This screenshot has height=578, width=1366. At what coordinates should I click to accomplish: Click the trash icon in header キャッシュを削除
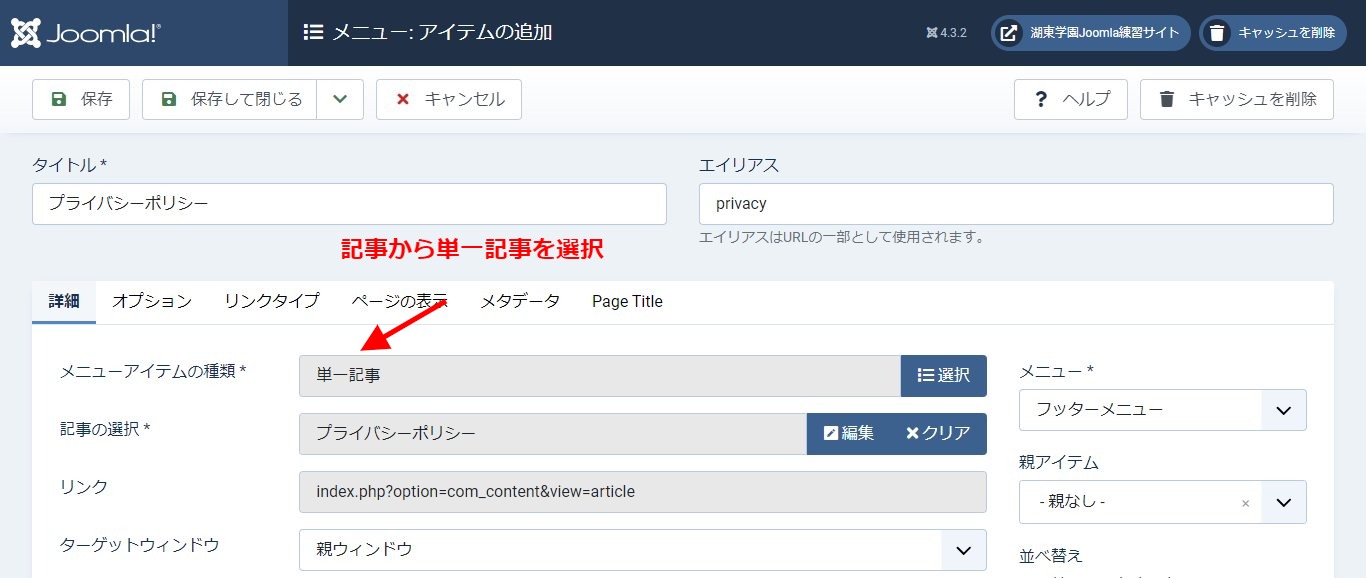point(1217,33)
